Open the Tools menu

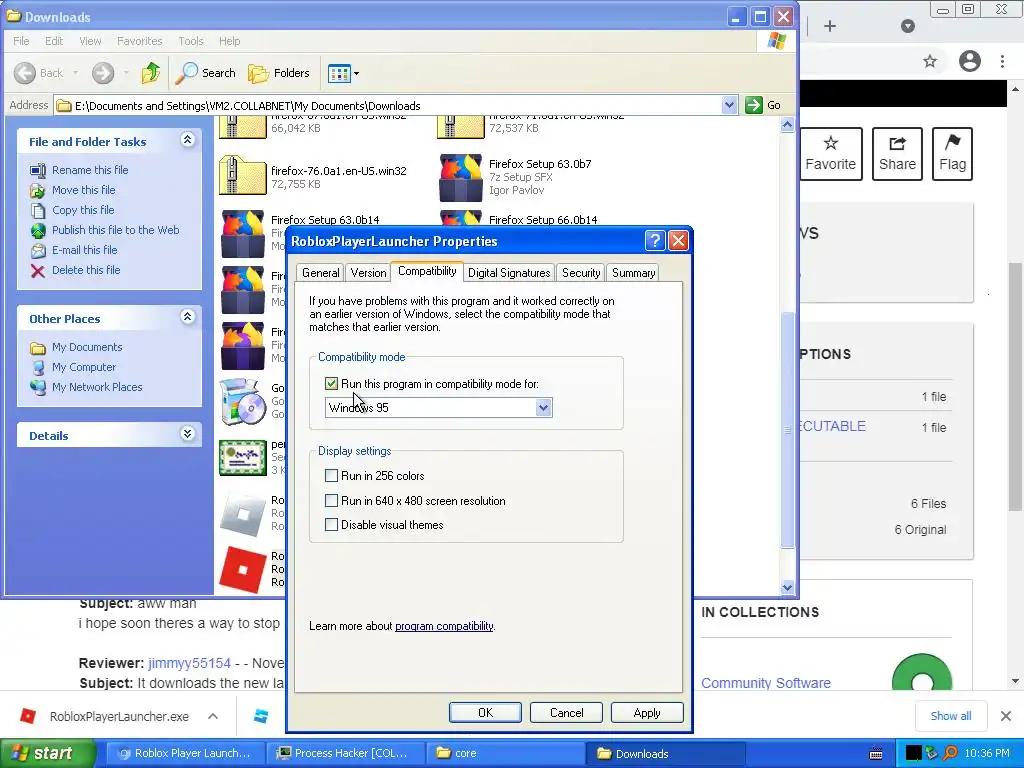coord(191,40)
